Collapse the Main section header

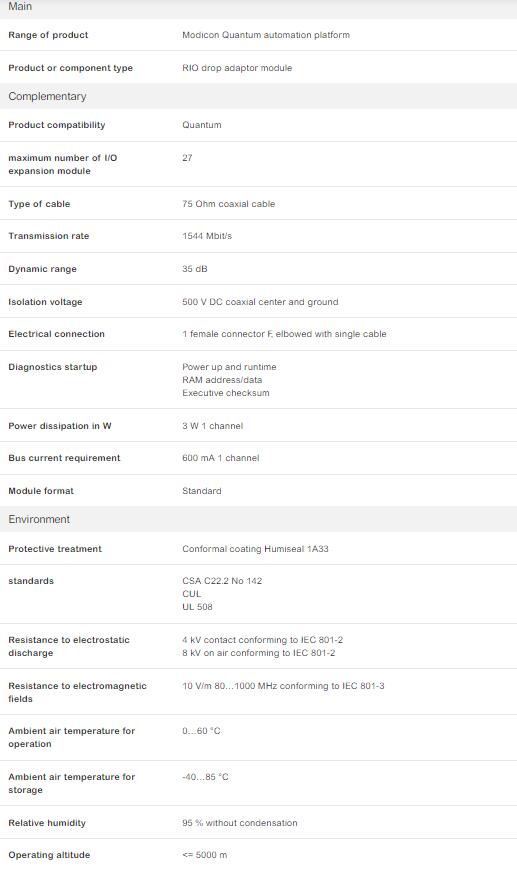258,8
